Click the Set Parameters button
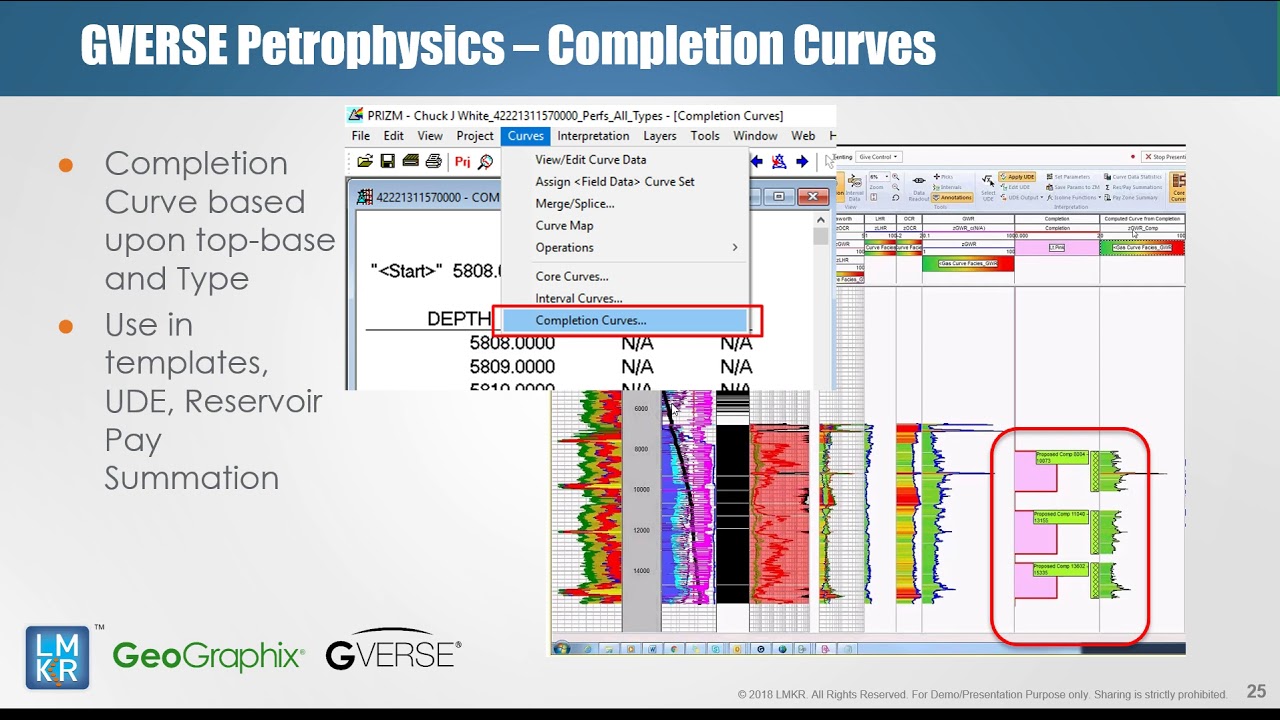 (x=1068, y=177)
